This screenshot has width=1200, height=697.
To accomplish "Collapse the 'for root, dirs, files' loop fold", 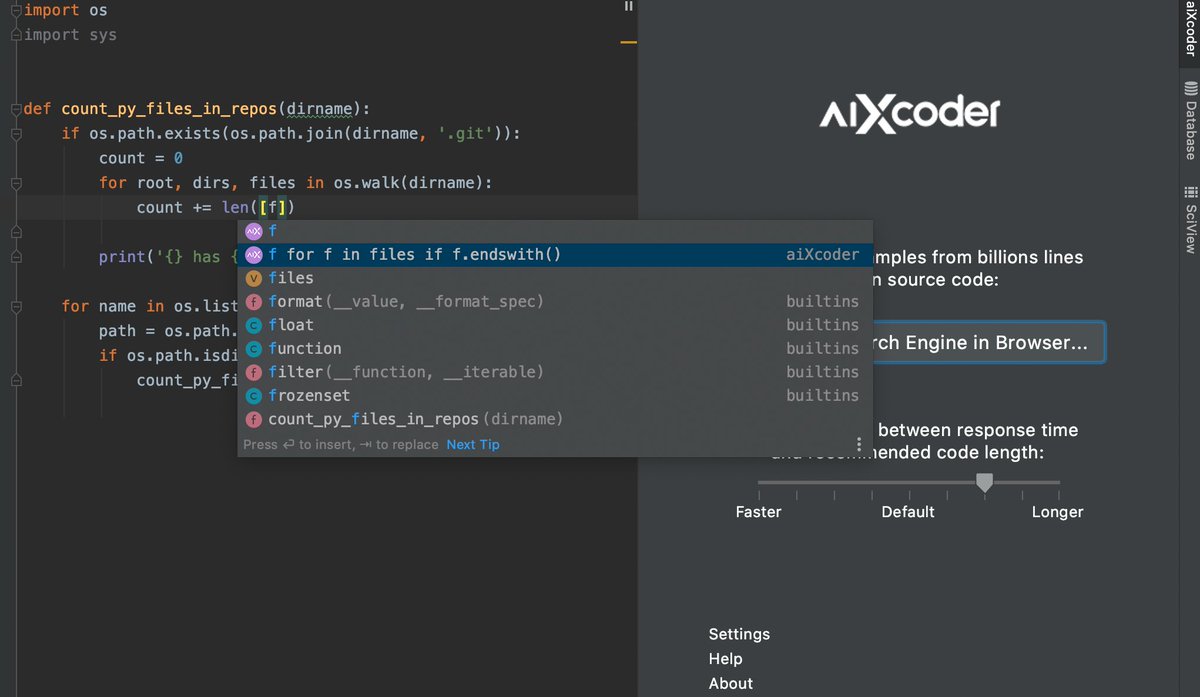I will pyautogui.click(x=15, y=183).
